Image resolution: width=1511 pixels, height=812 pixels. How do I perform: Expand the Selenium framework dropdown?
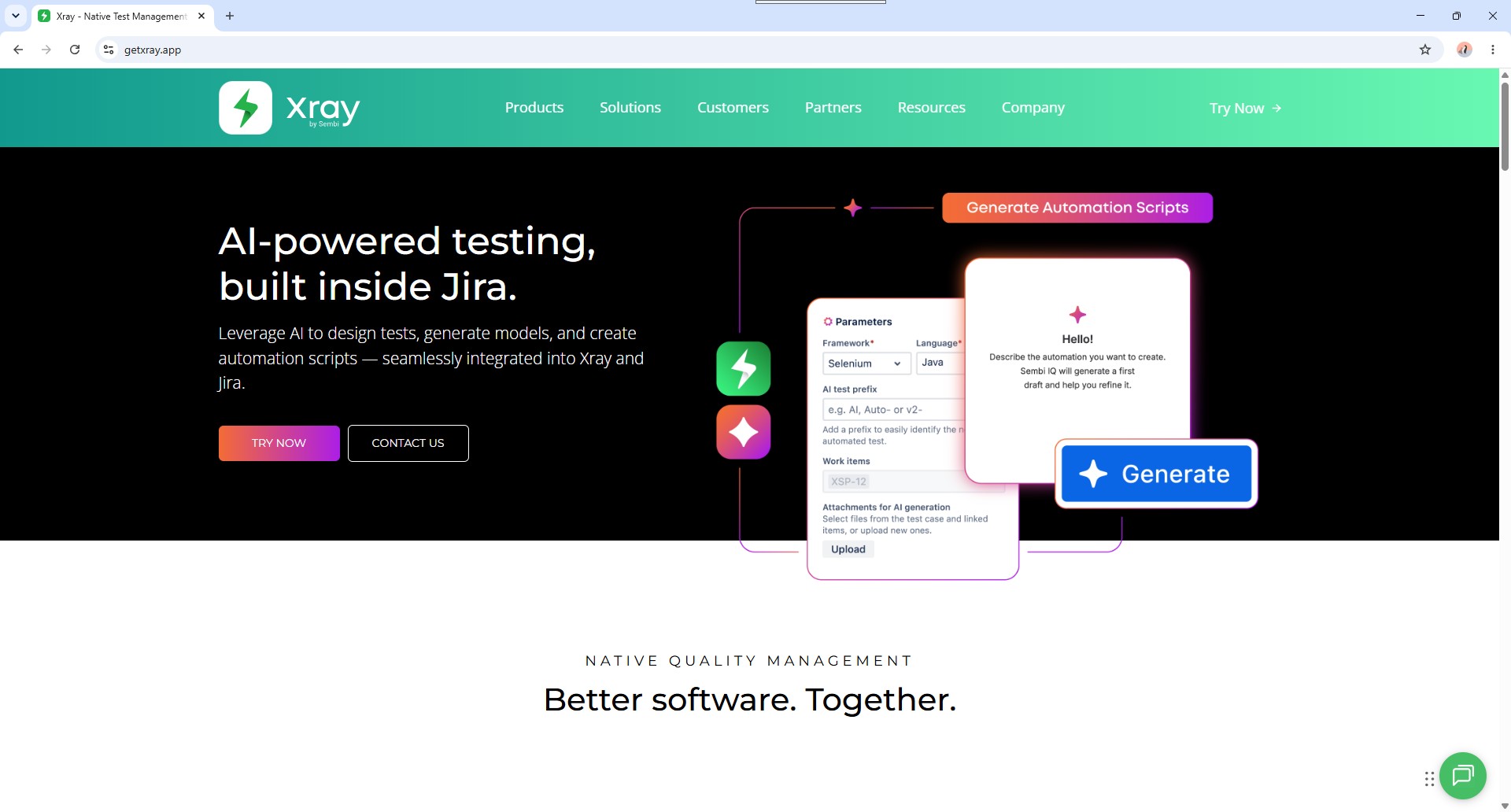[866, 364]
